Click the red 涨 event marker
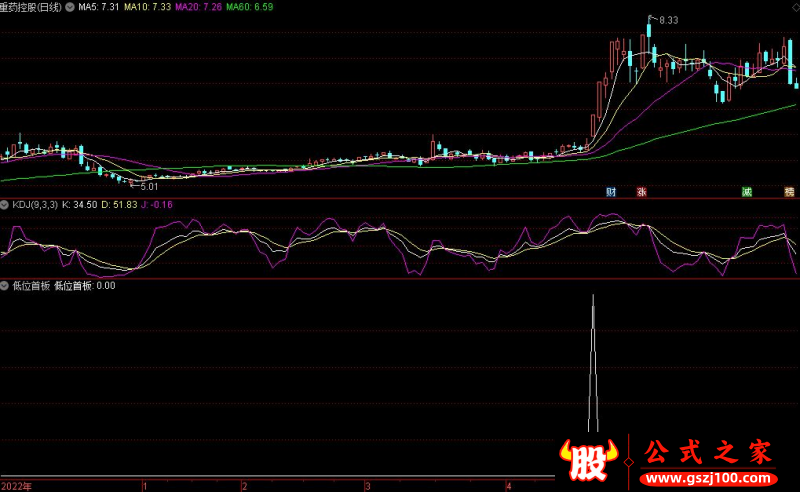The height and width of the screenshot is (492, 800). click(x=642, y=191)
